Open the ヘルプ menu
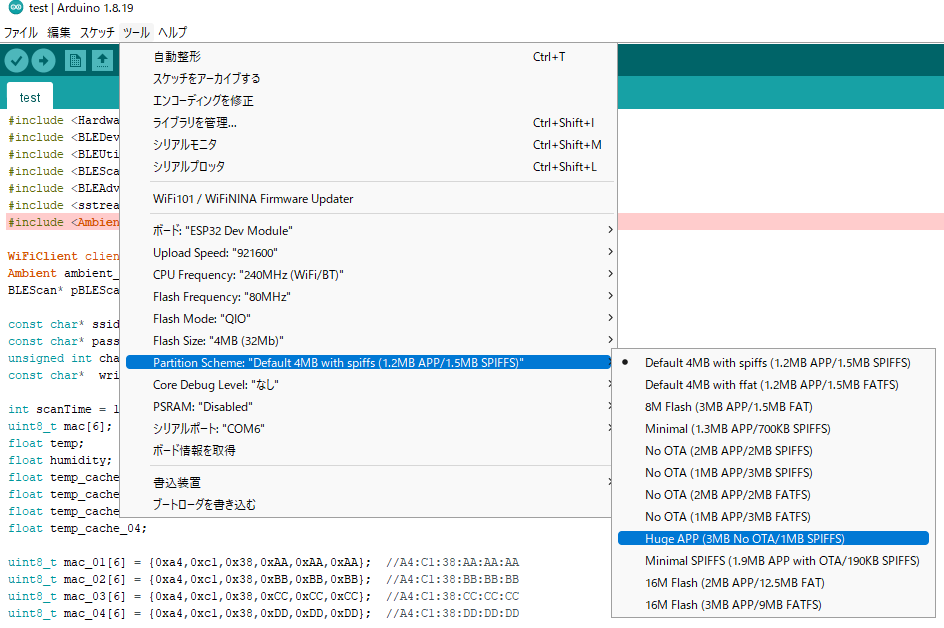This screenshot has width=944, height=628. pyautogui.click(x=173, y=33)
